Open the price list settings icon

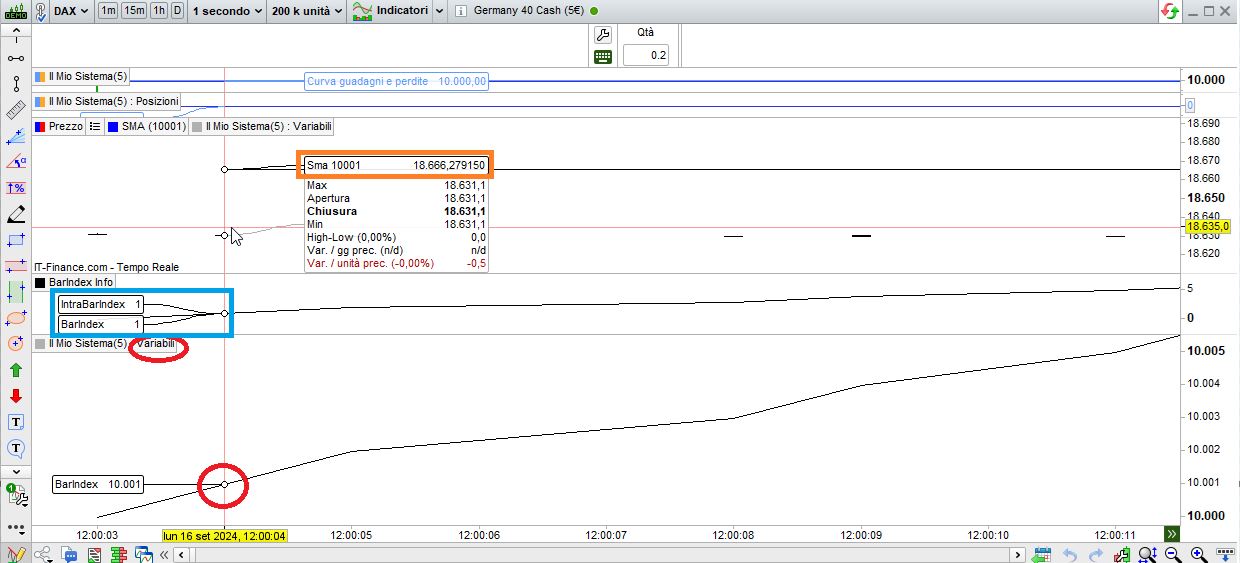[94, 127]
